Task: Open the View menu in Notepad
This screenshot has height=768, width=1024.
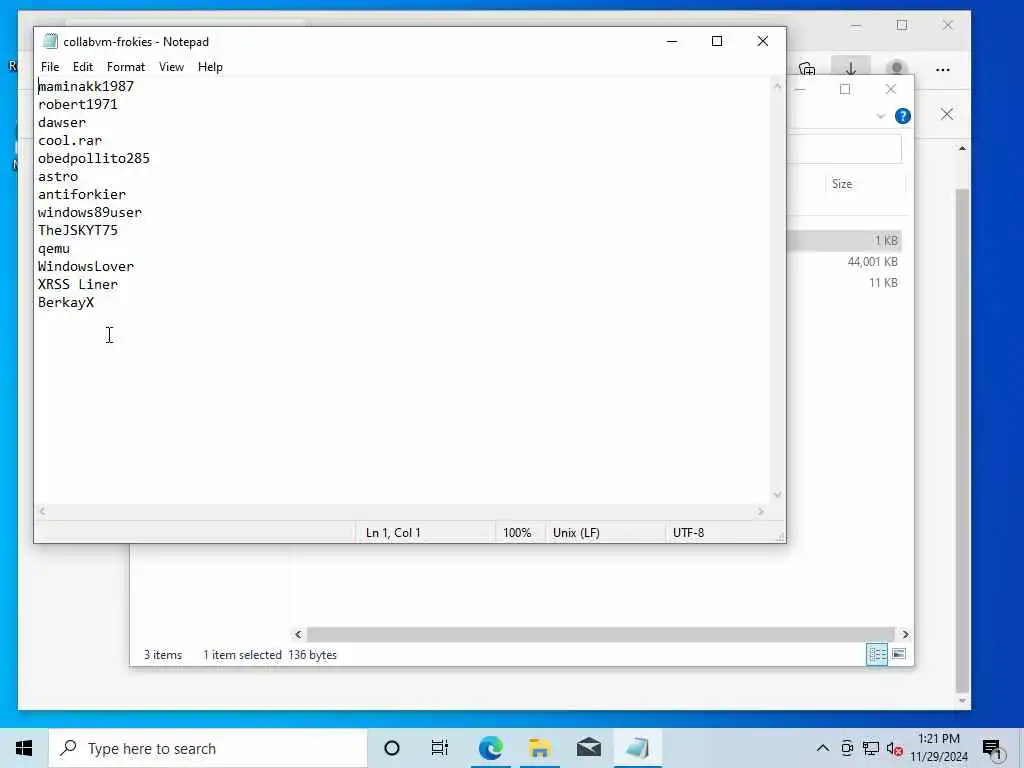Action: 171,67
